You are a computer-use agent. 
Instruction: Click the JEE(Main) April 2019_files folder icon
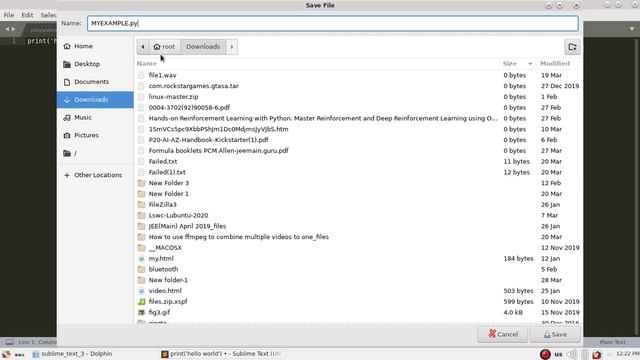pos(141,226)
